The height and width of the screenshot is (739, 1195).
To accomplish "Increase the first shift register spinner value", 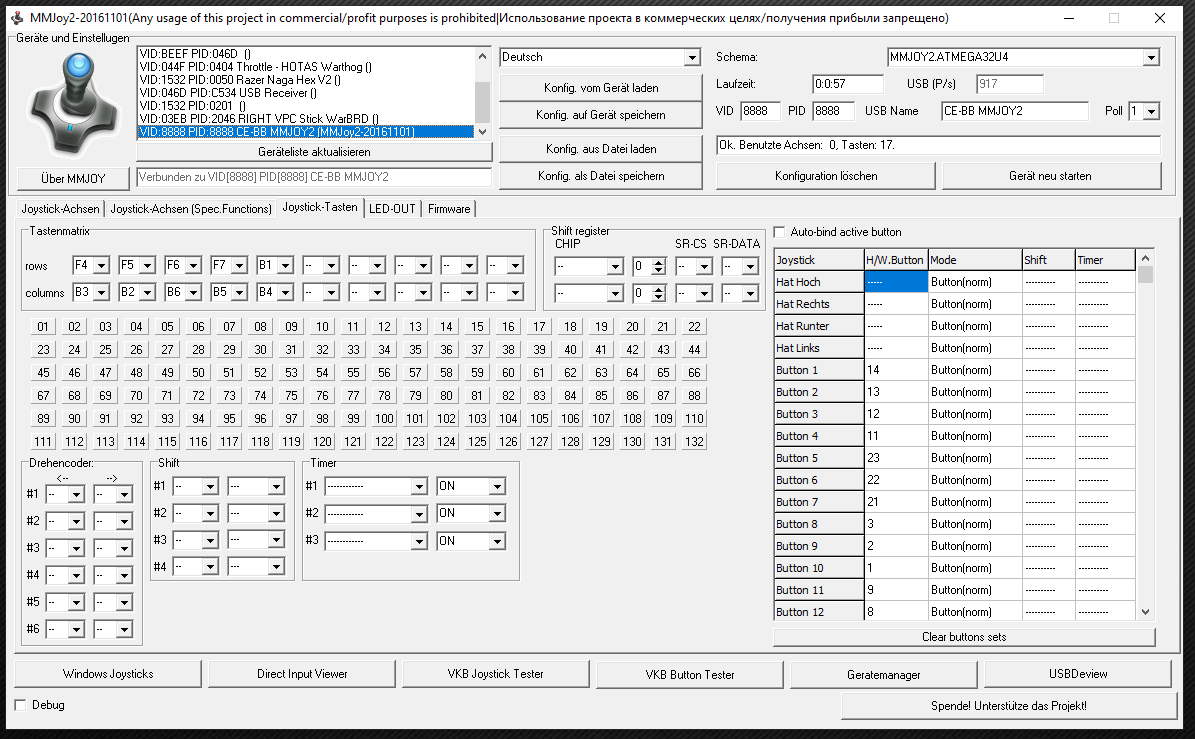I will pos(658,262).
